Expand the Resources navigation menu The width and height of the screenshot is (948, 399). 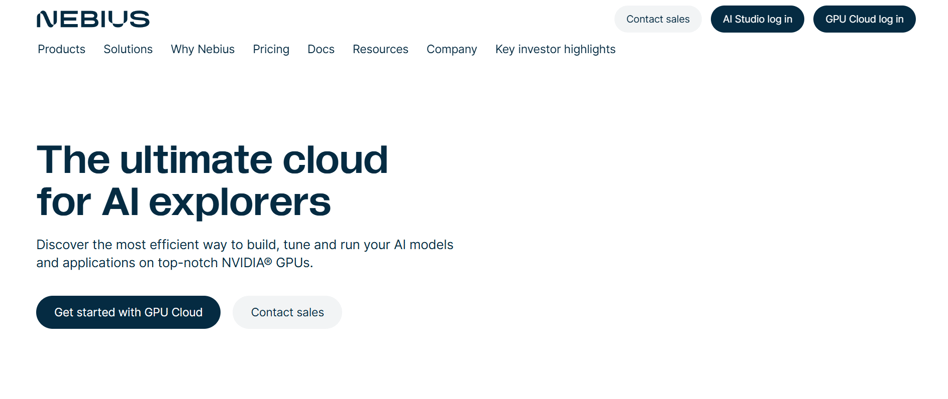coord(380,50)
